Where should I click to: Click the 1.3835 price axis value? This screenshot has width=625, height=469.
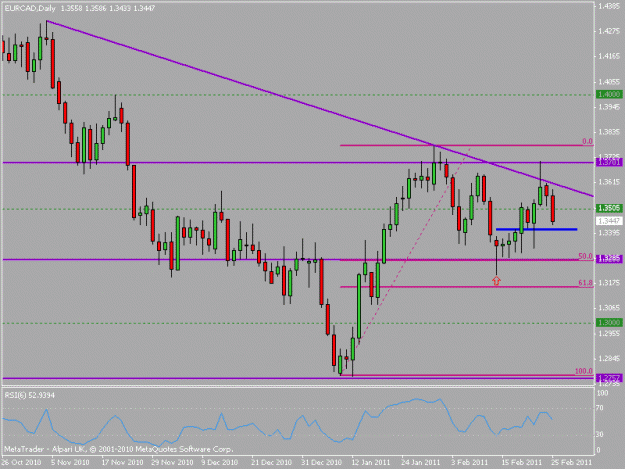609,132
